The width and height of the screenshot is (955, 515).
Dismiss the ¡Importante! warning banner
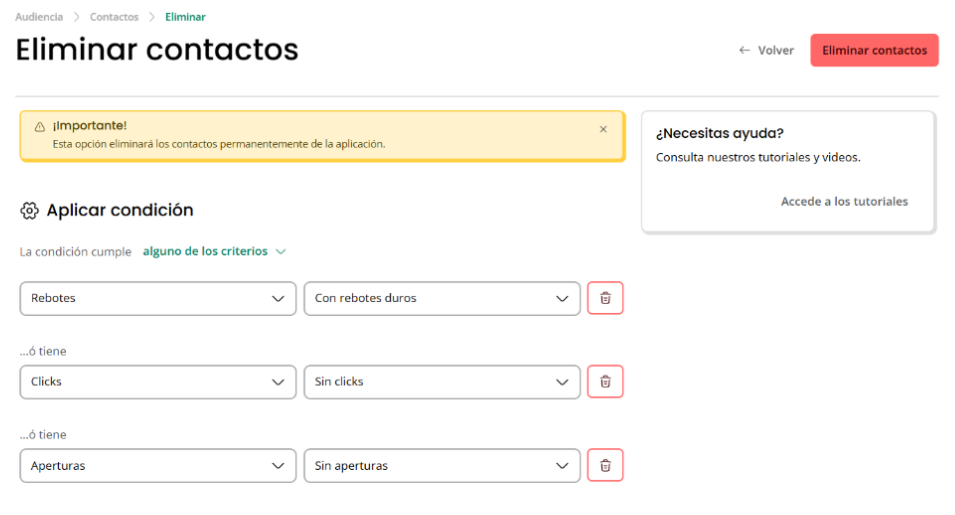(603, 129)
